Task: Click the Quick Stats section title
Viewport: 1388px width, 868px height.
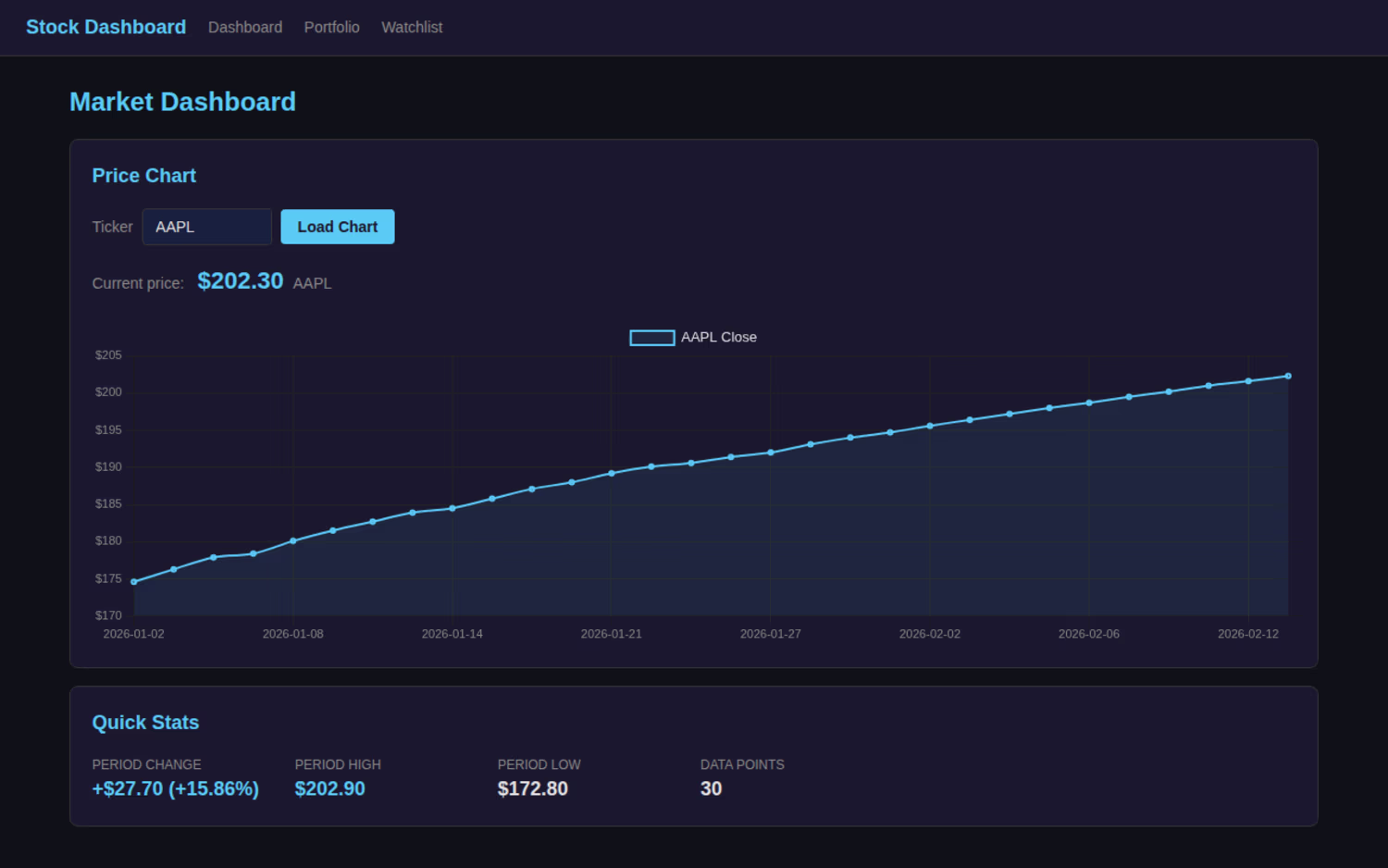Action: tap(145, 723)
